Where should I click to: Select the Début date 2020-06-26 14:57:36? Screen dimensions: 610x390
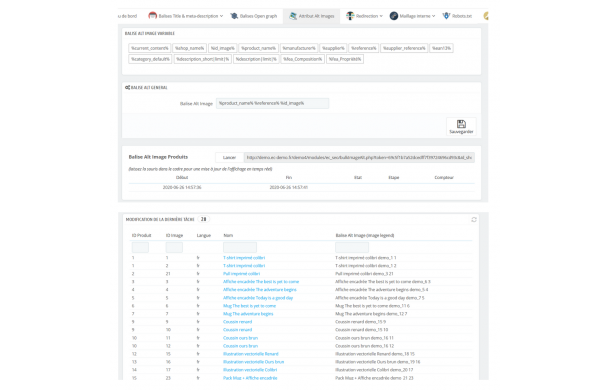(x=182, y=187)
